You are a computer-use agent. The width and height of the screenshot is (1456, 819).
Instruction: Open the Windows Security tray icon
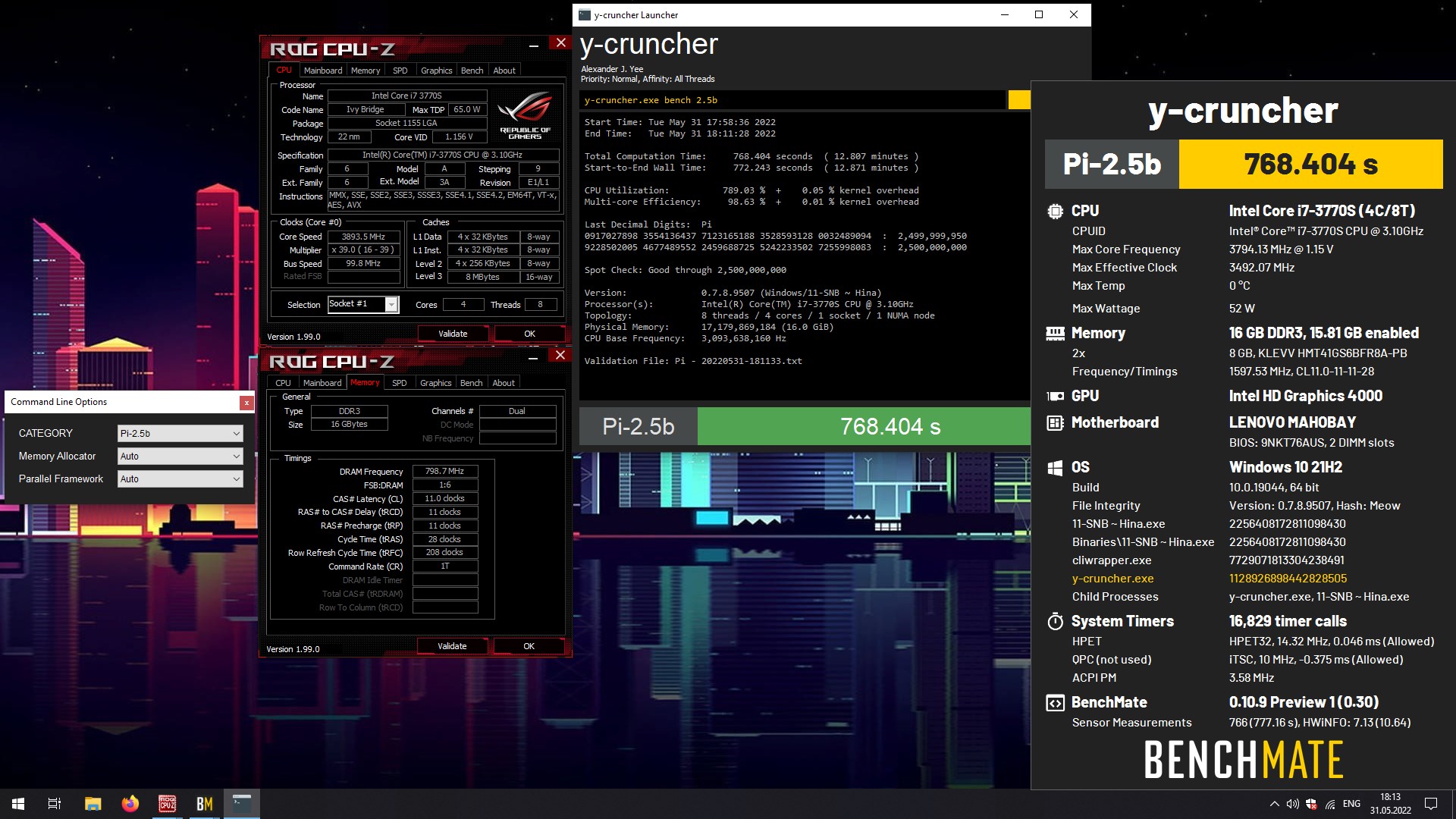[1312, 804]
